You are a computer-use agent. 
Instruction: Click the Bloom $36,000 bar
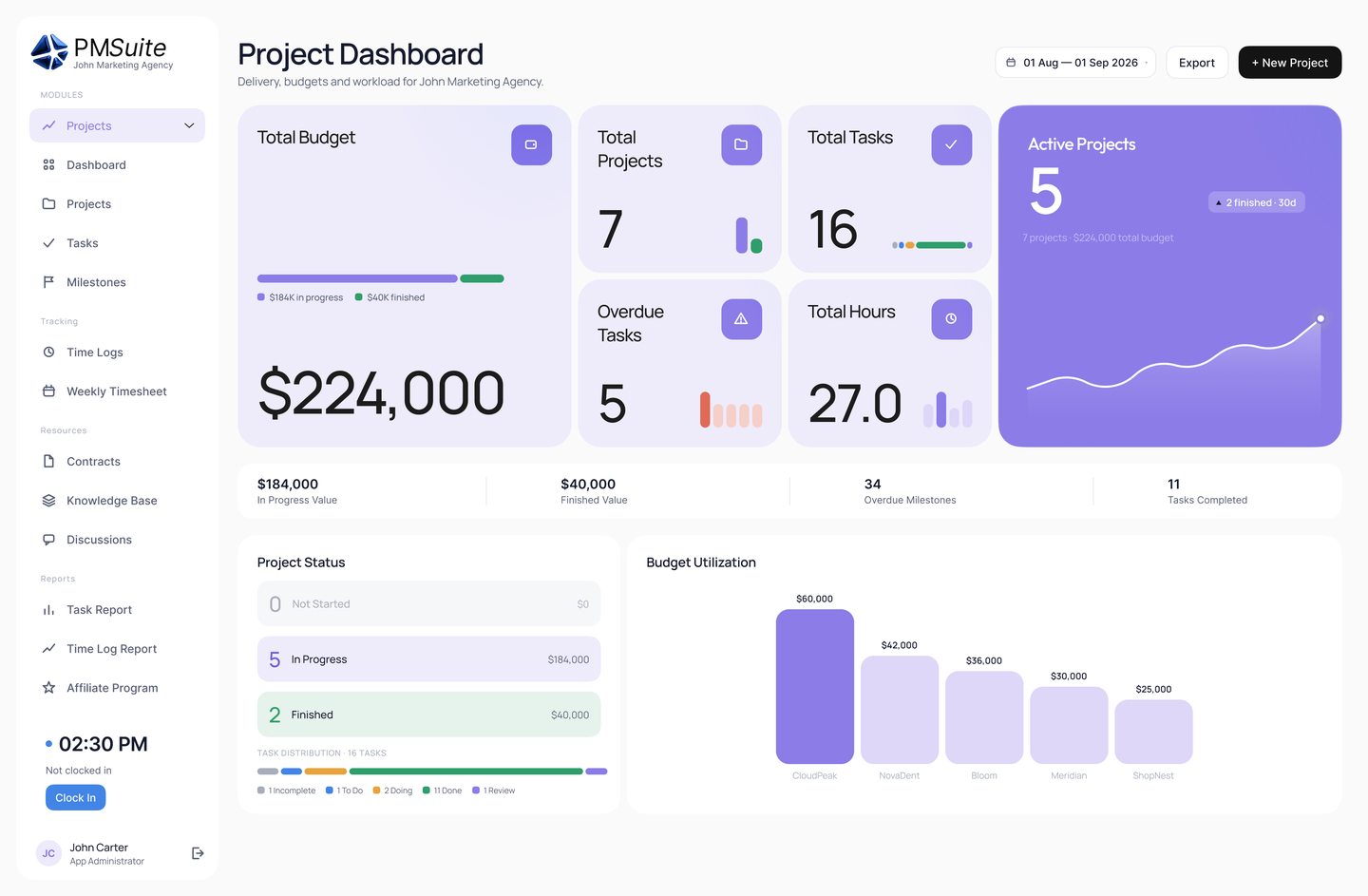984,717
